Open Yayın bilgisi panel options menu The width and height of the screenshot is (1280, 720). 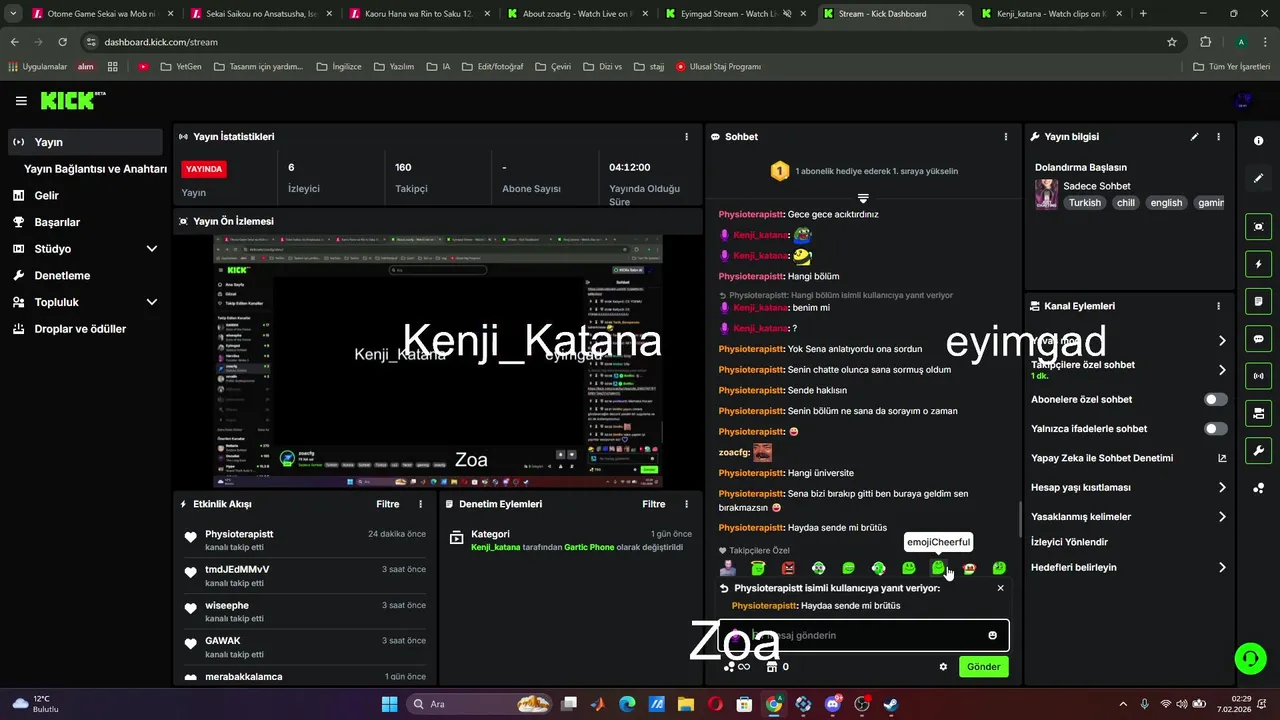point(1218,137)
